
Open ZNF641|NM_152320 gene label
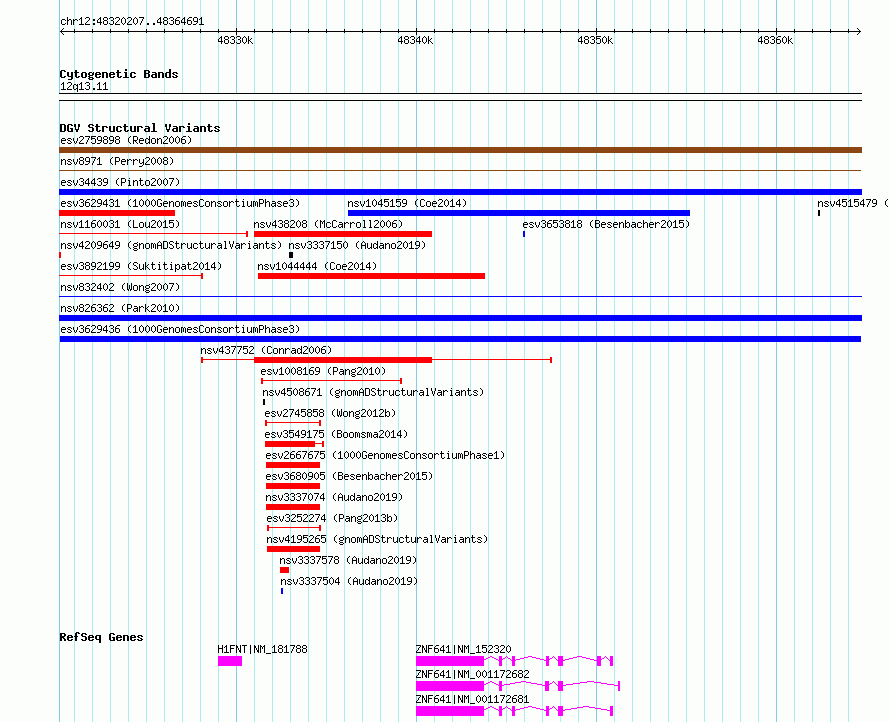(463, 649)
